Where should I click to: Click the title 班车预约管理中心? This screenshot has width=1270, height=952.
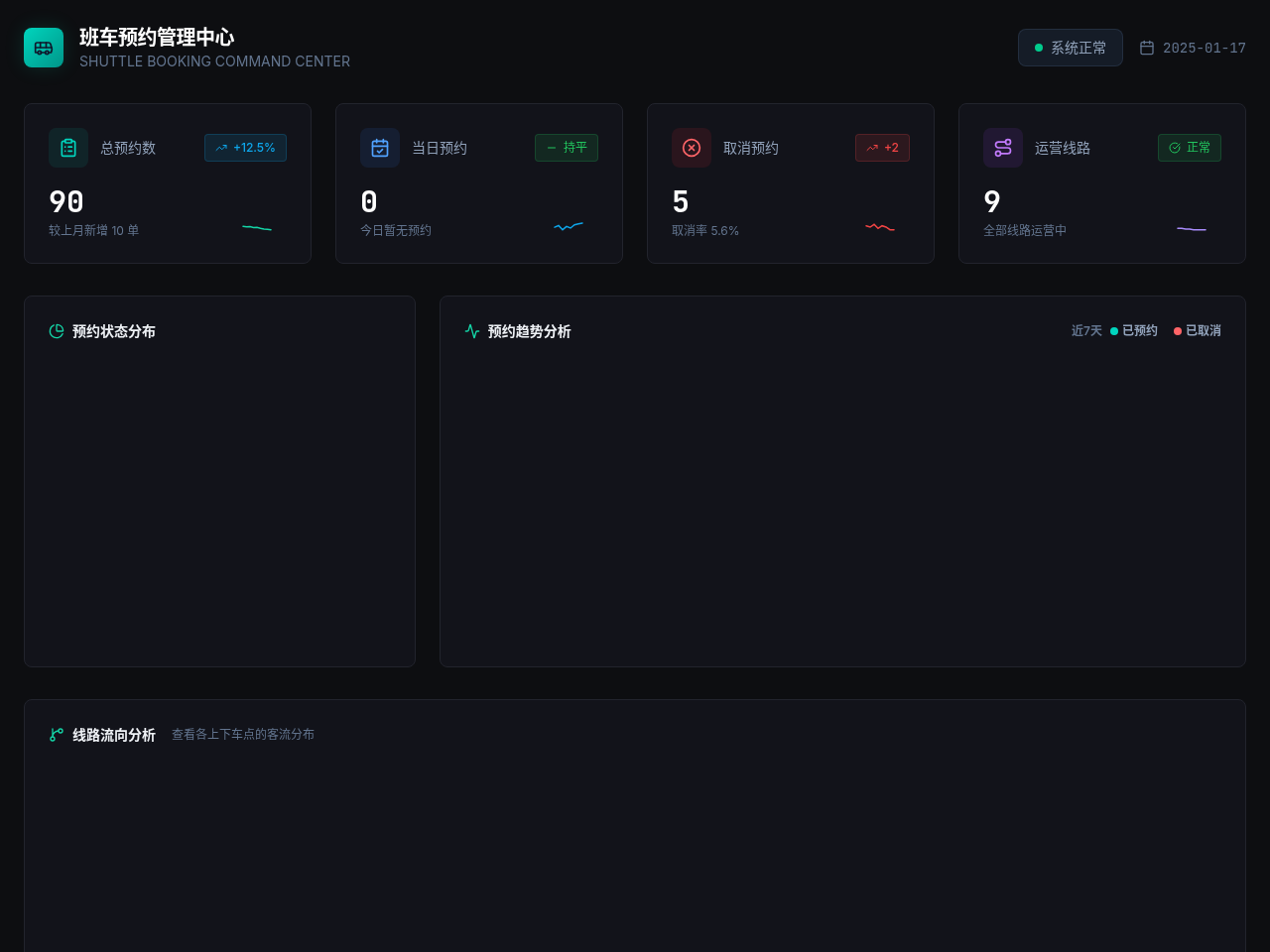(157, 38)
